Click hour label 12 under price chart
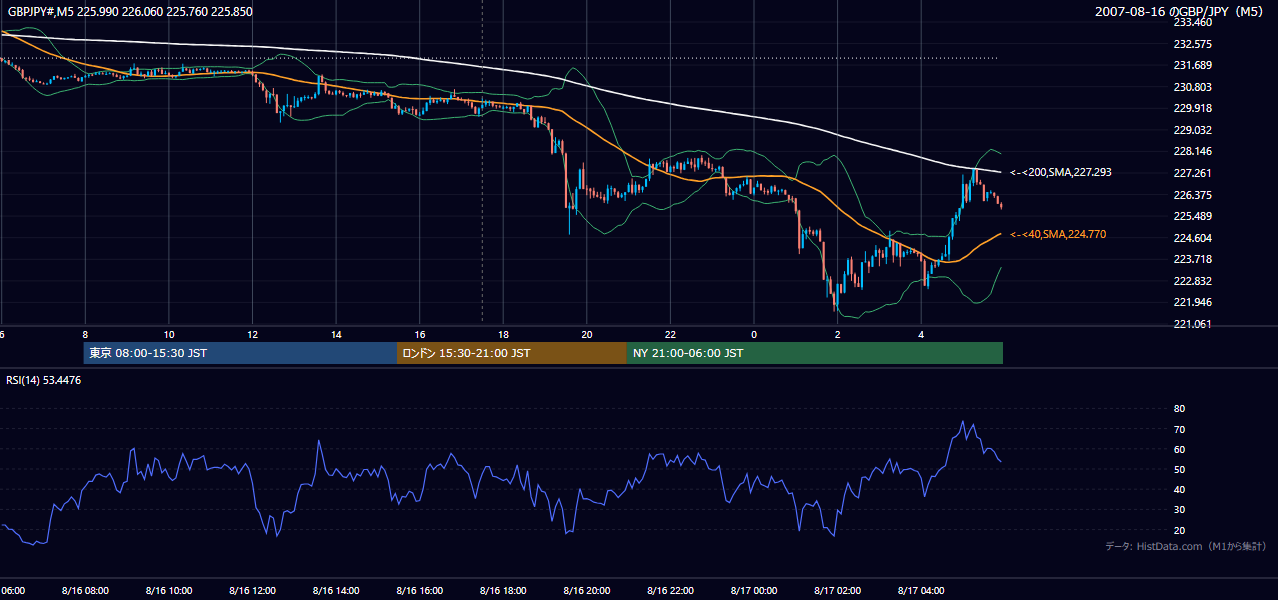The image size is (1278, 600). click(x=252, y=335)
